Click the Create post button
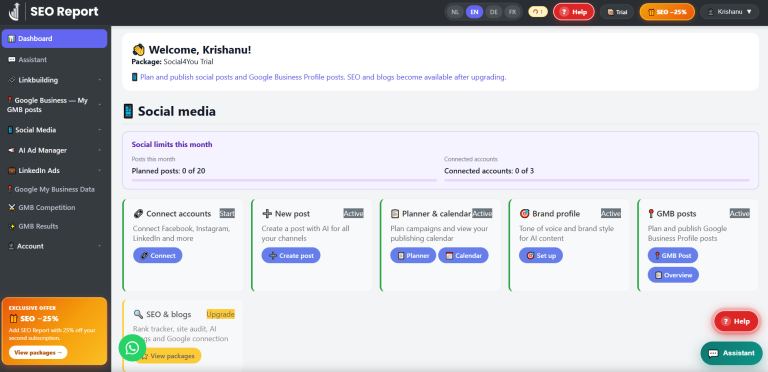 (x=291, y=256)
